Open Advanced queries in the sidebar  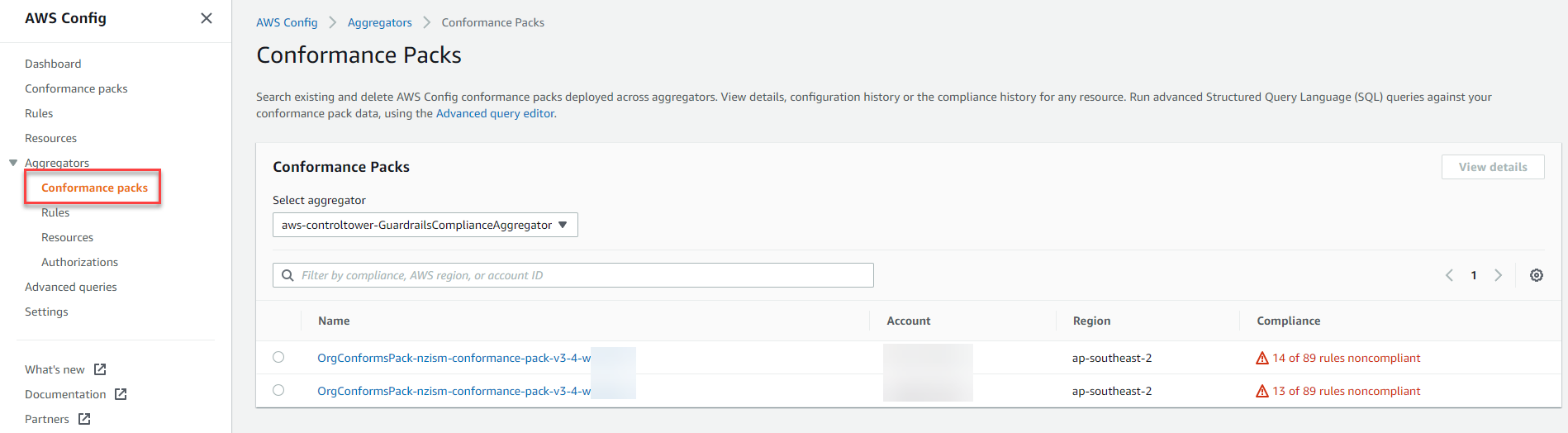tap(71, 287)
